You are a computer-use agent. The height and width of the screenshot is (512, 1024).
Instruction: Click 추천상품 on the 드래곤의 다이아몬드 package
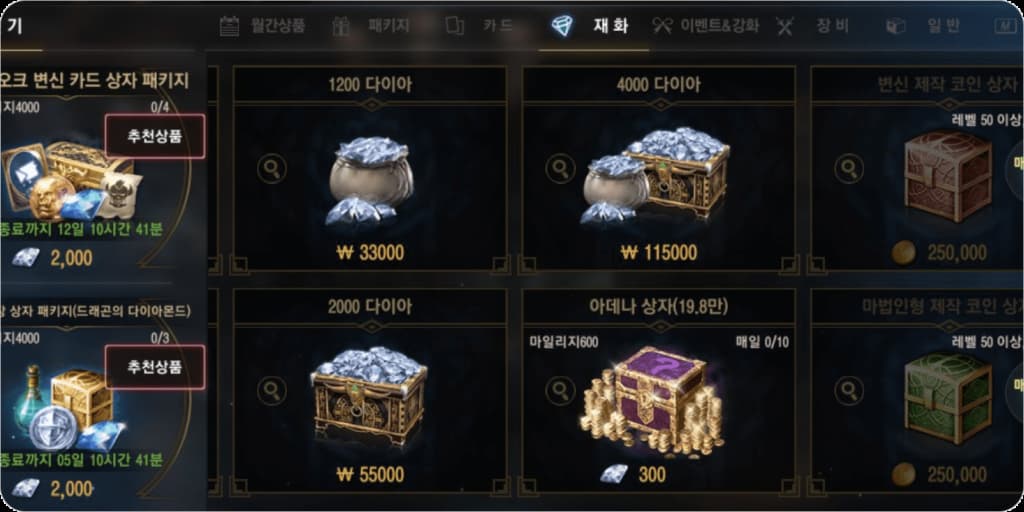[155, 366]
